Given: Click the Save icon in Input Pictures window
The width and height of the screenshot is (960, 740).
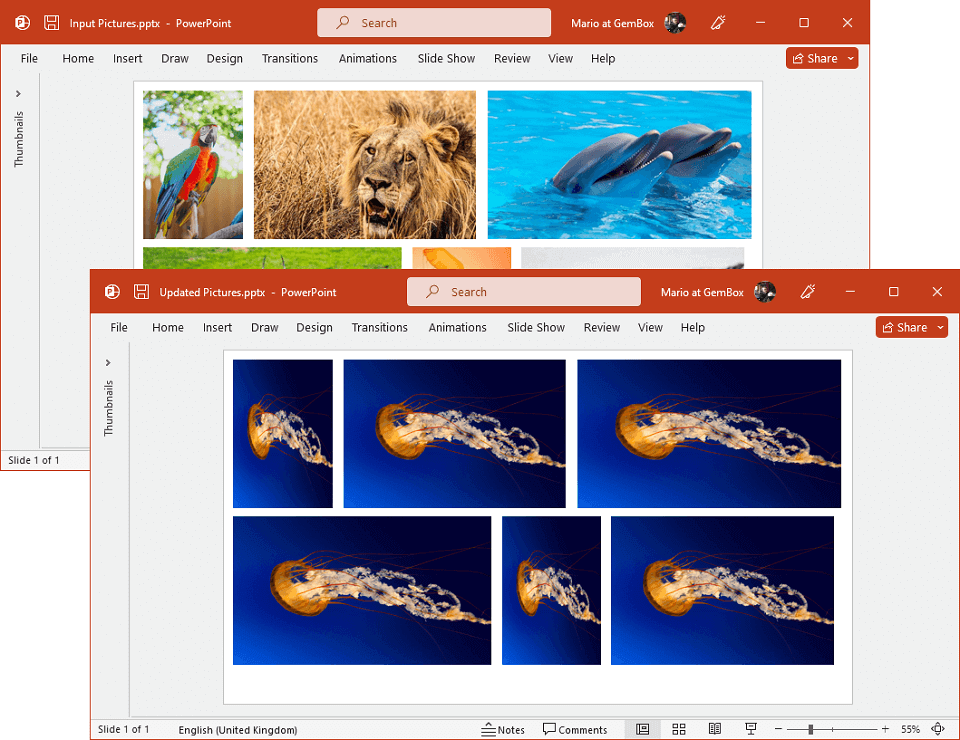Looking at the screenshot, I should (51, 23).
